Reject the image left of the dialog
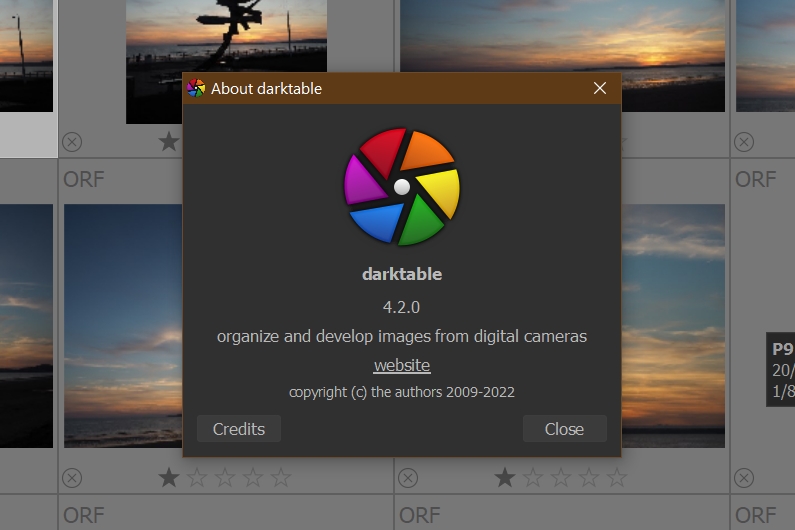The height and width of the screenshot is (530, 795). click(72, 478)
